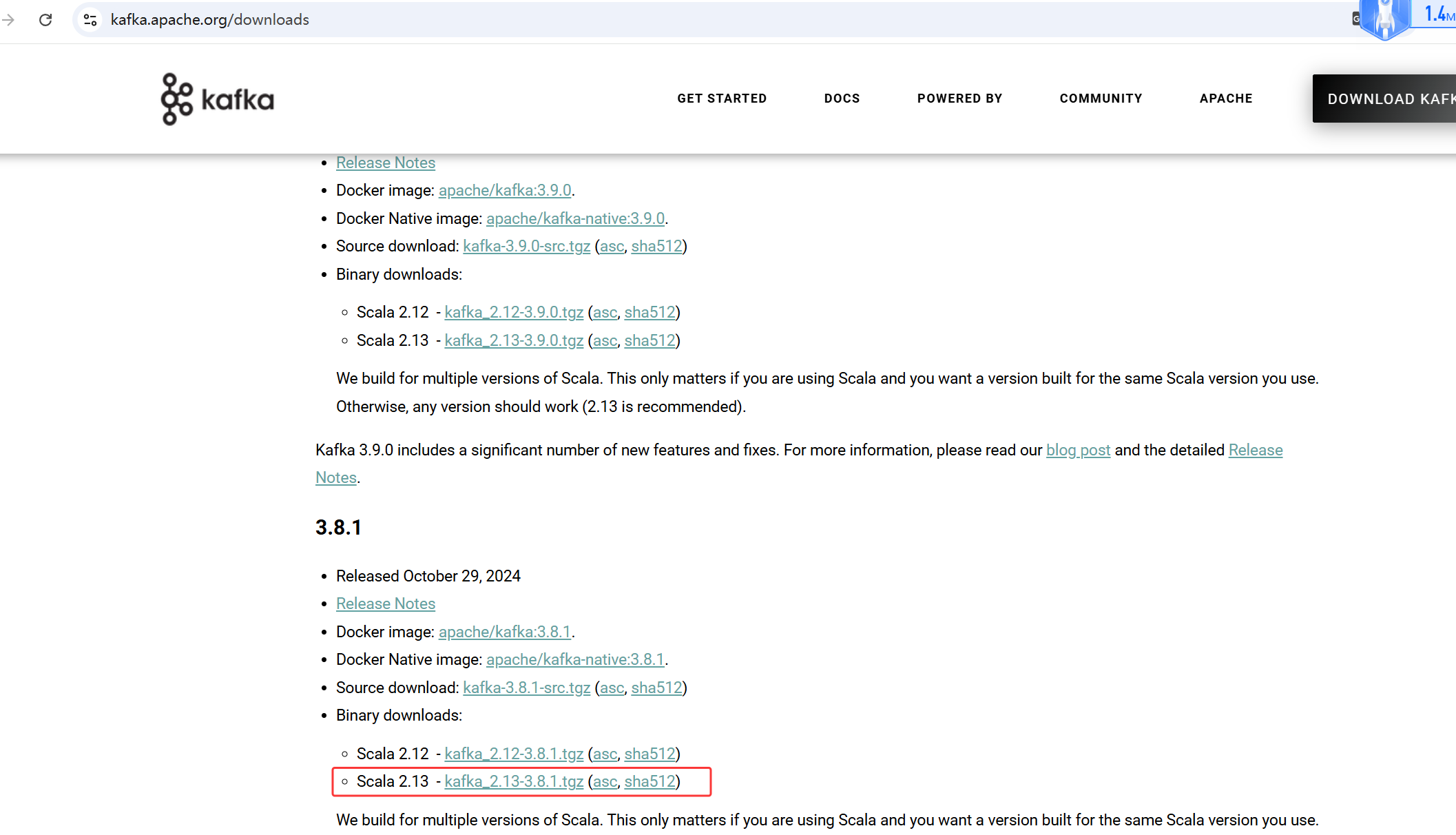Open sha512 checksum for 3.8.1 source
Image resolution: width=1456 pixels, height=835 pixels.
coord(656,688)
